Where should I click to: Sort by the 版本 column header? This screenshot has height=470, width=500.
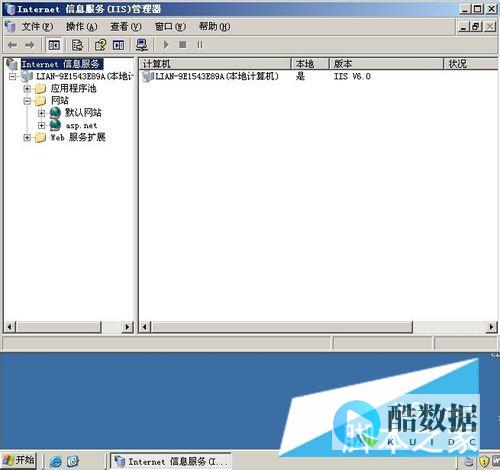[x=386, y=64]
